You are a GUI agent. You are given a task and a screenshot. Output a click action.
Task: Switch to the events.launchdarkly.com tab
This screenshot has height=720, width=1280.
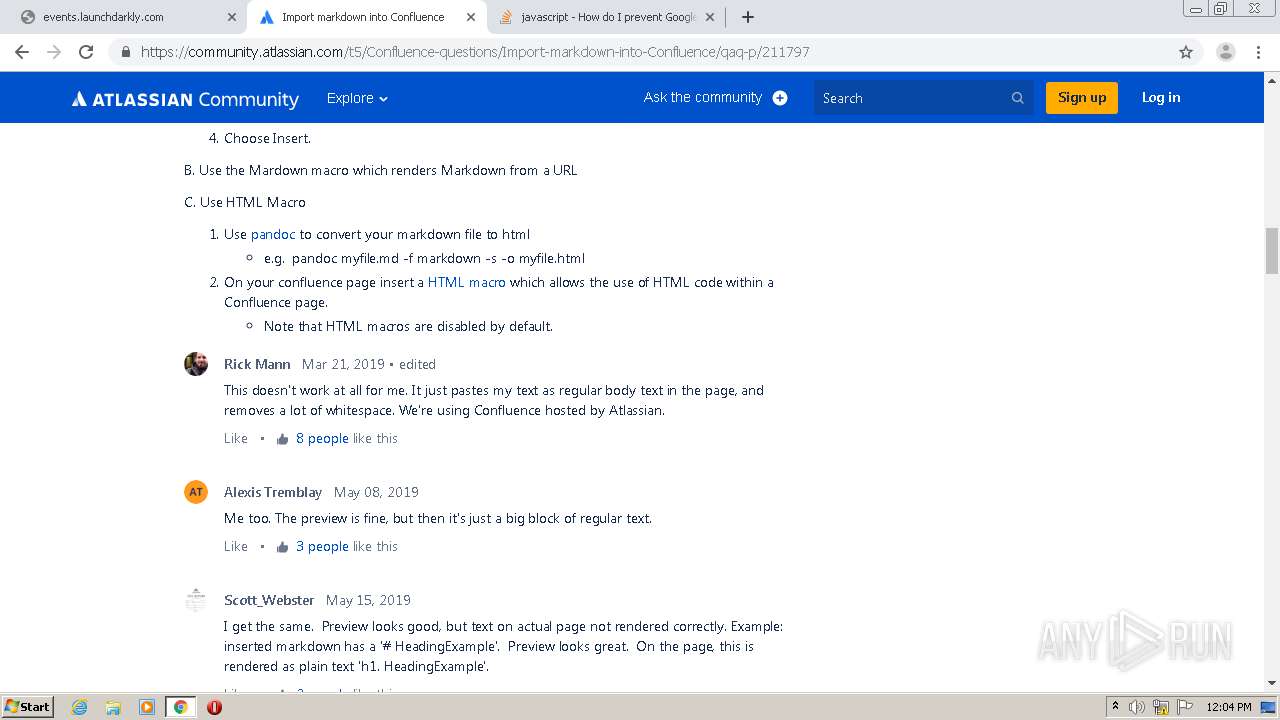pyautogui.click(x=125, y=17)
